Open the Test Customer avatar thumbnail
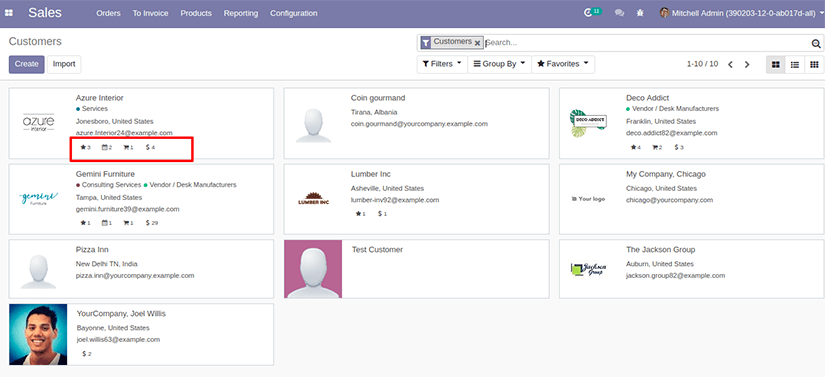This screenshot has height=377, width=826. click(x=313, y=269)
